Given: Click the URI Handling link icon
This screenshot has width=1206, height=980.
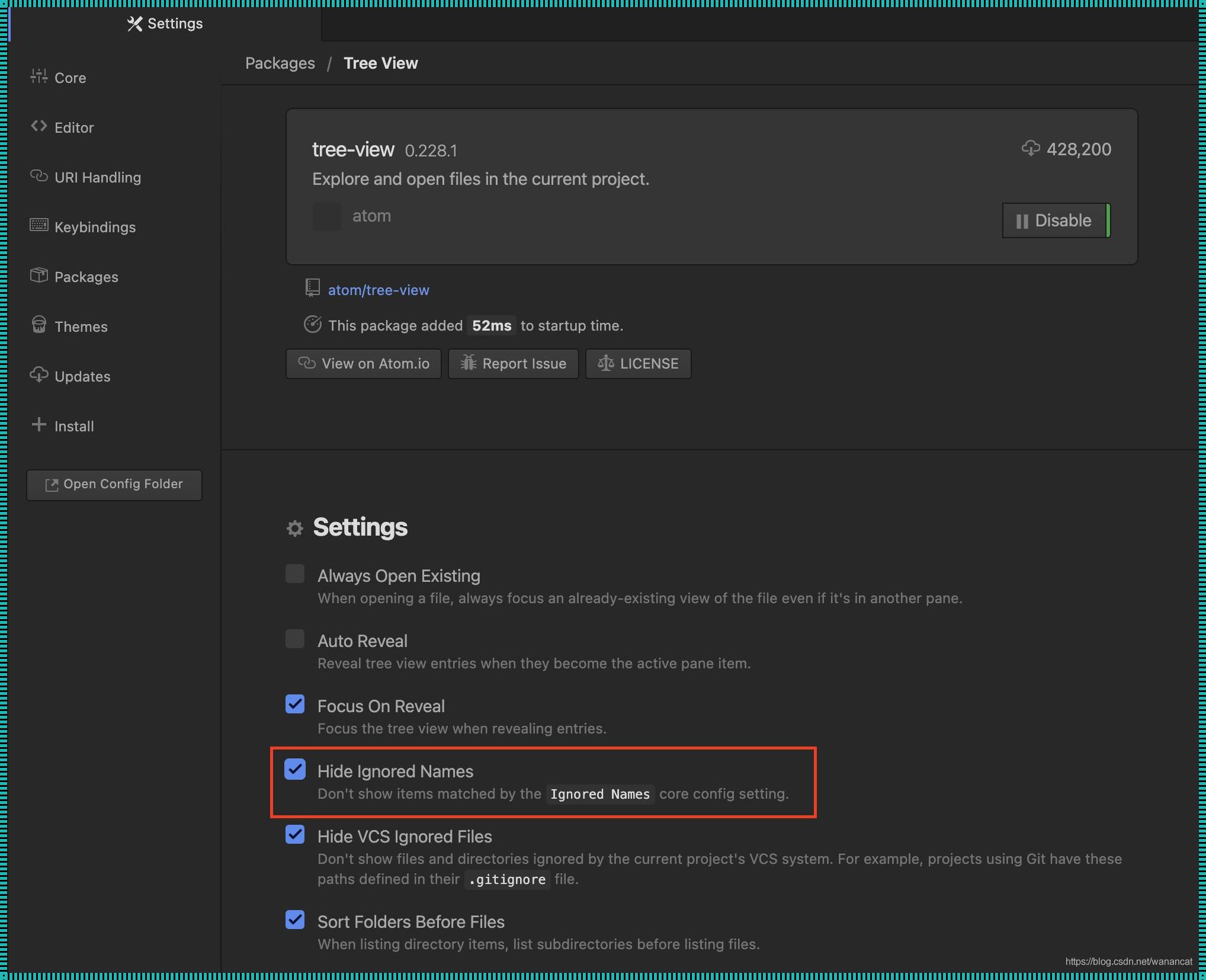Looking at the screenshot, I should click(x=39, y=176).
